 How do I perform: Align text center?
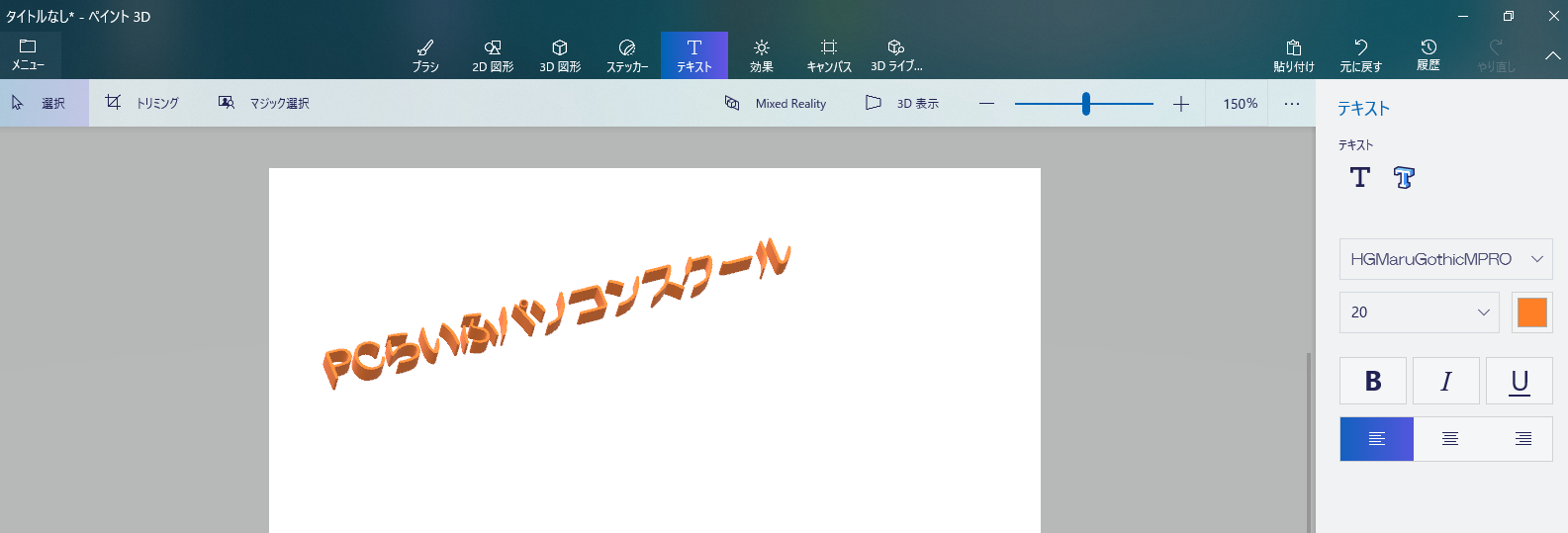pos(1450,439)
